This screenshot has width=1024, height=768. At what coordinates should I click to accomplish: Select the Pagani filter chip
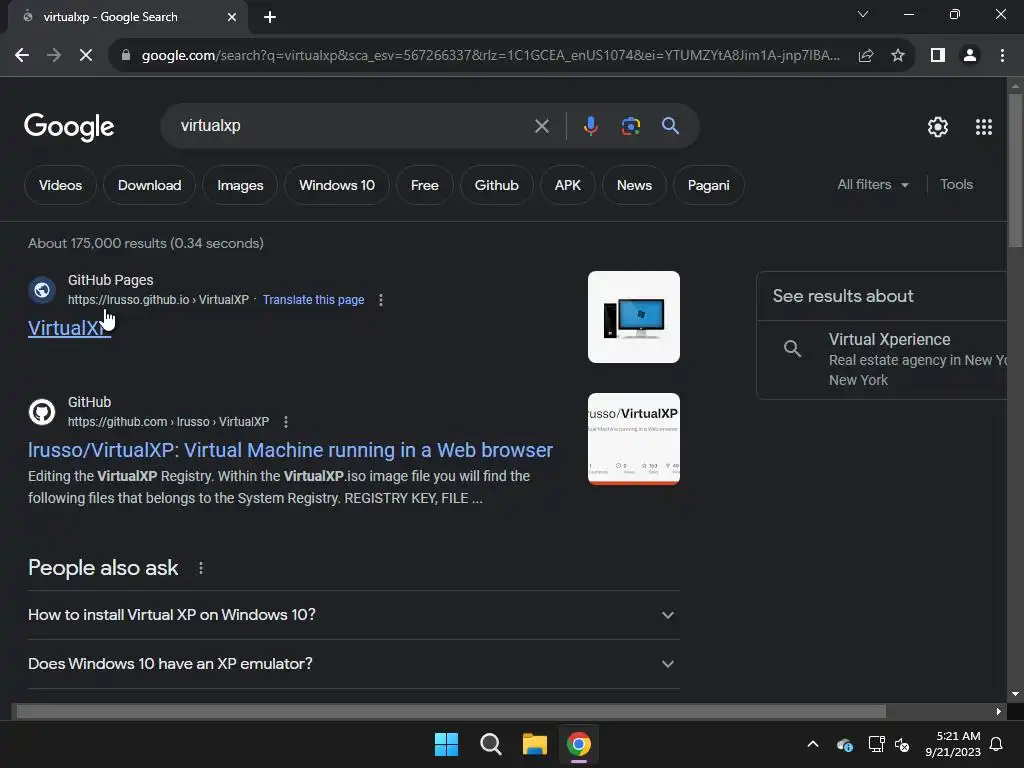(x=709, y=185)
